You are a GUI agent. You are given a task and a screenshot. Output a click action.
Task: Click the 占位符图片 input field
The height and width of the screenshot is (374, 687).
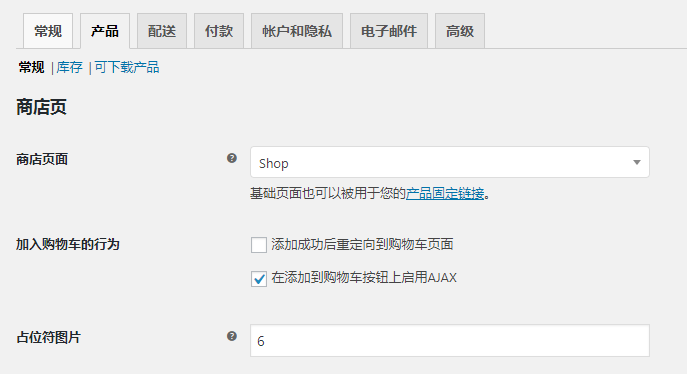tap(450, 340)
